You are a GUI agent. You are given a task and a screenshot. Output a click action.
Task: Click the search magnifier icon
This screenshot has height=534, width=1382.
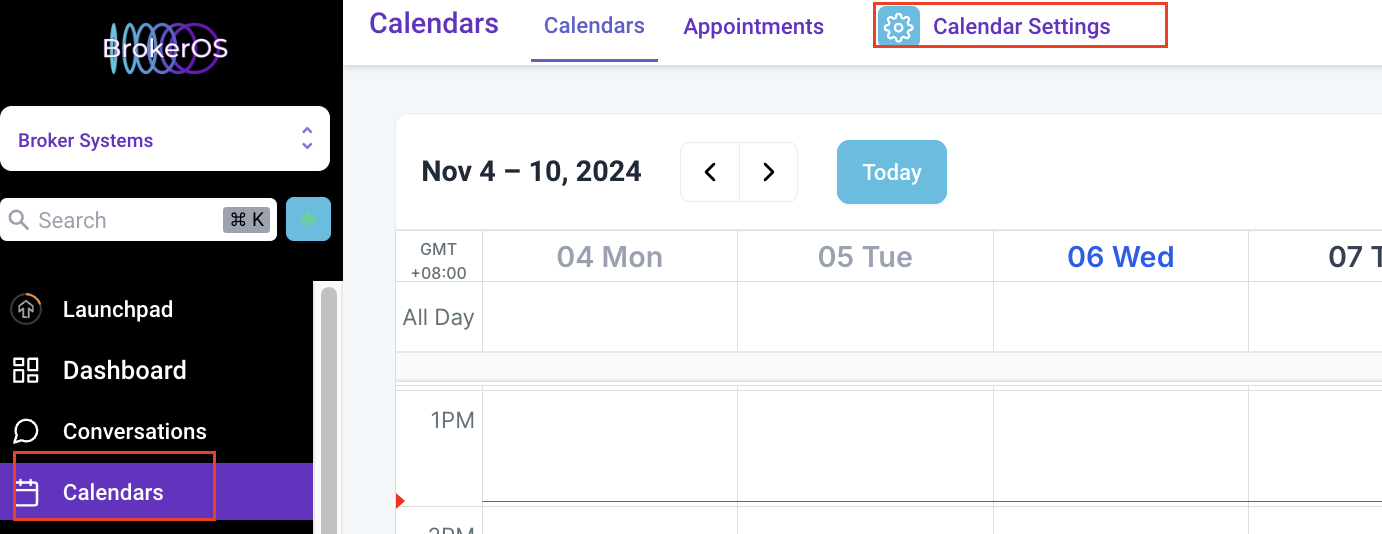point(18,220)
